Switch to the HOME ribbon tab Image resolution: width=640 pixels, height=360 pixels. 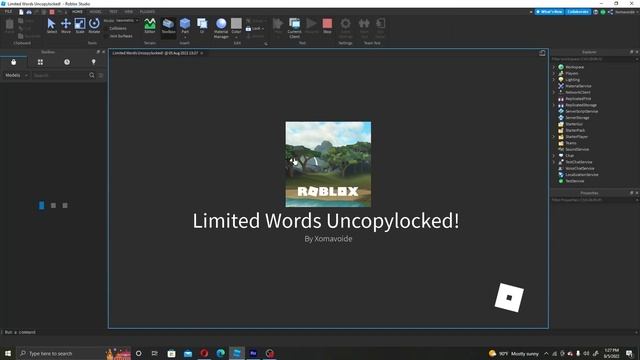[x=77, y=12]
